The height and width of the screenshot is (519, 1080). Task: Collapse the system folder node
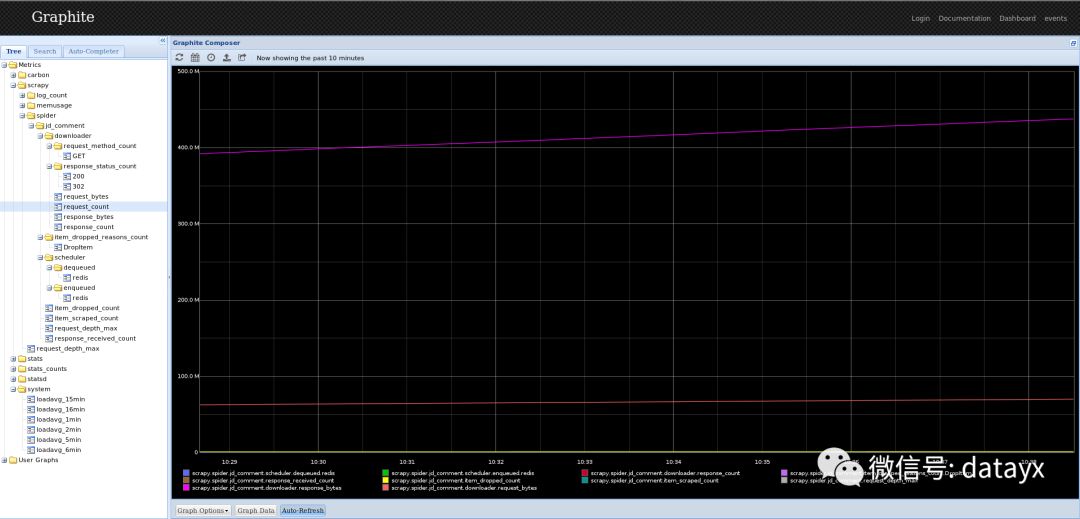tap(13, 389)
